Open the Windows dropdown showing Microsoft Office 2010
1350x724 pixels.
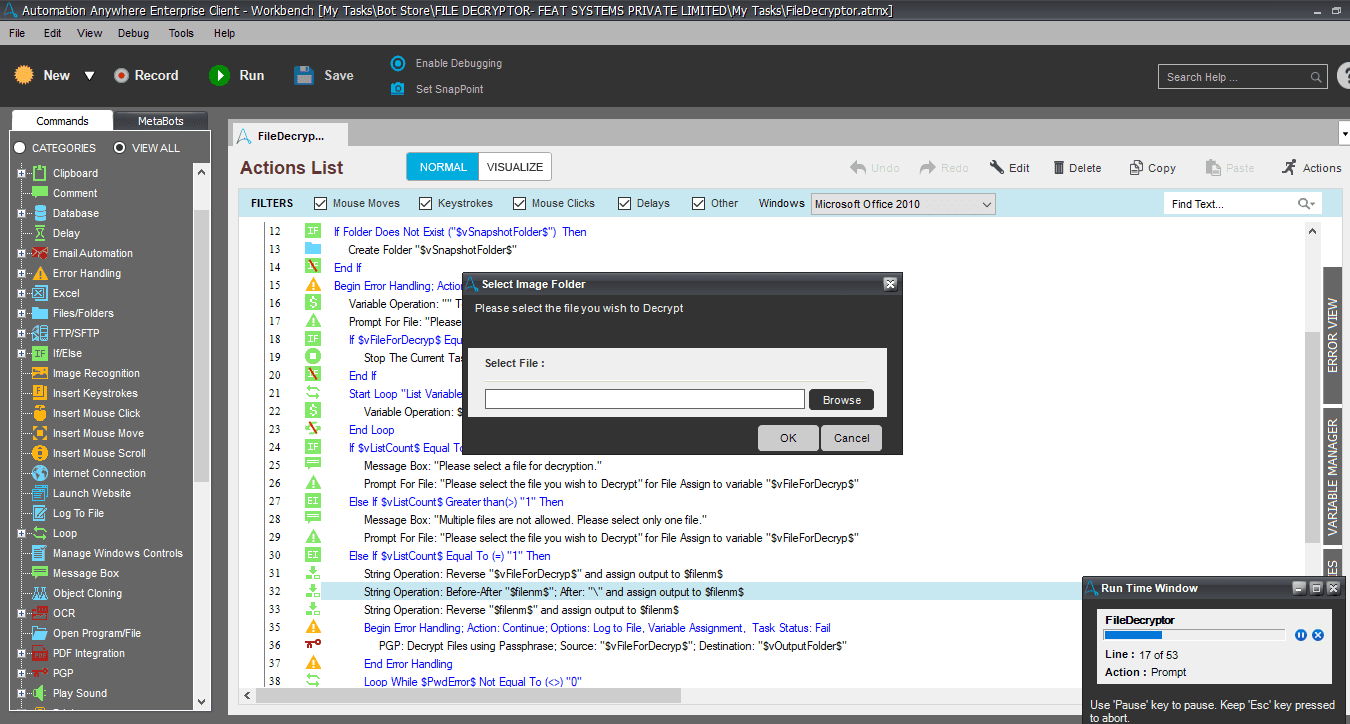(904, 204)
